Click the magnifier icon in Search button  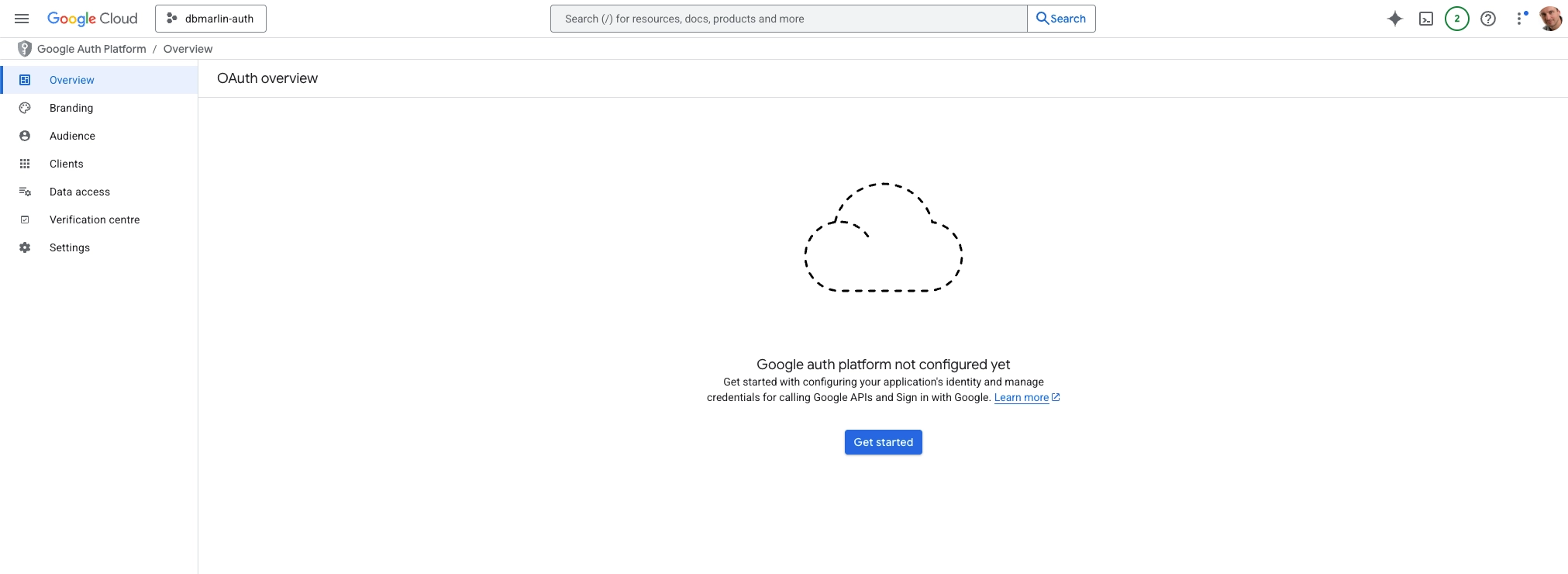pyautogui.click(x=1042, y=19)
